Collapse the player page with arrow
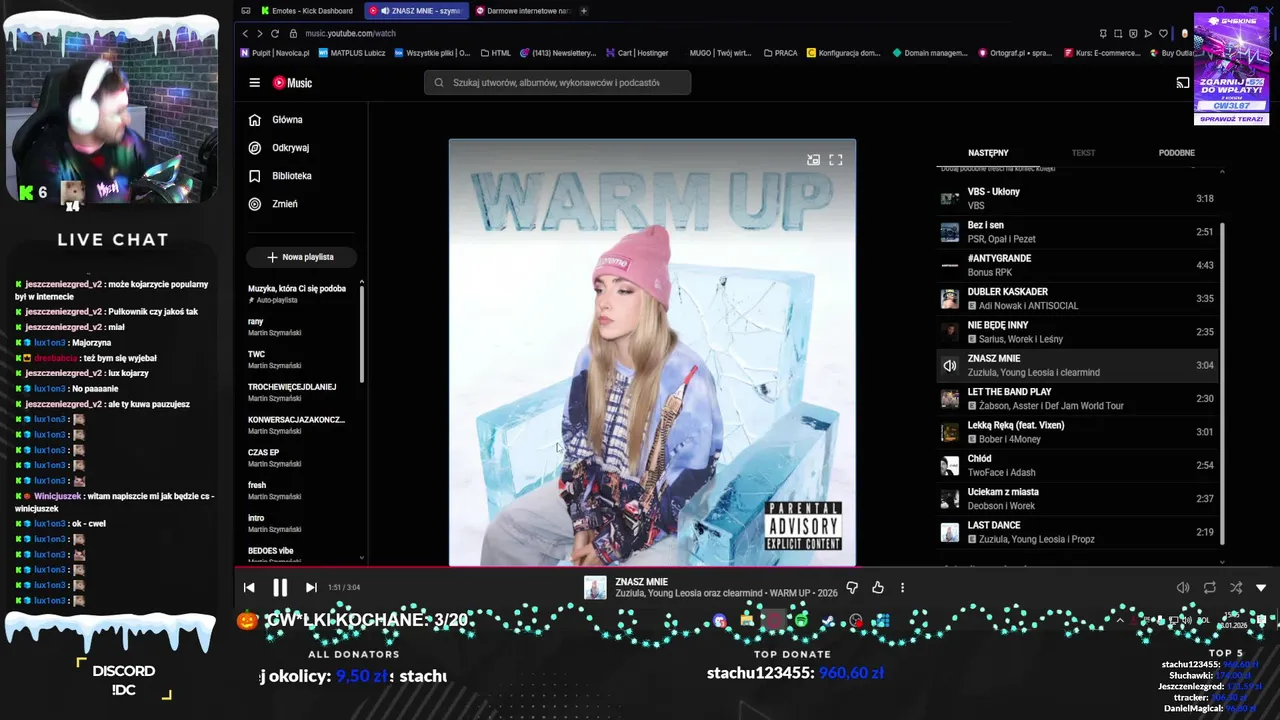The height and width of the screenshot is (720, 1280). click(x=1261, y=588)
